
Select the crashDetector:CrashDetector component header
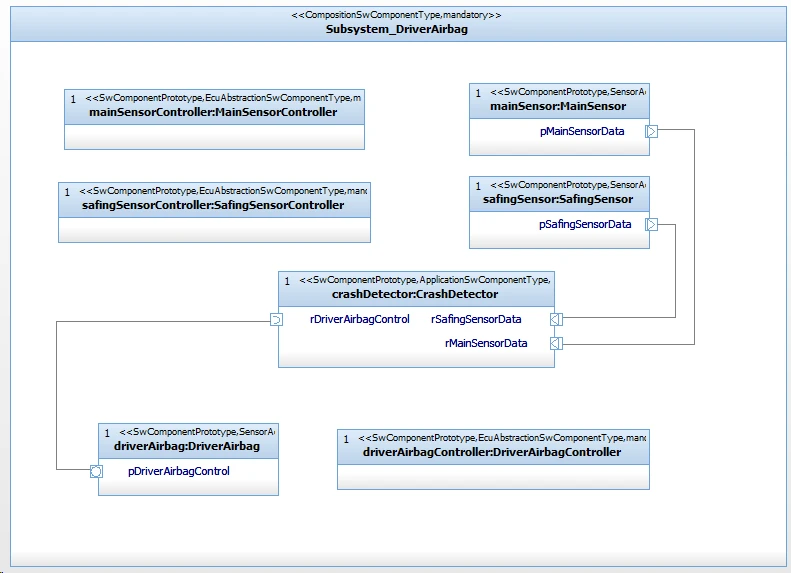click(415, 294)
